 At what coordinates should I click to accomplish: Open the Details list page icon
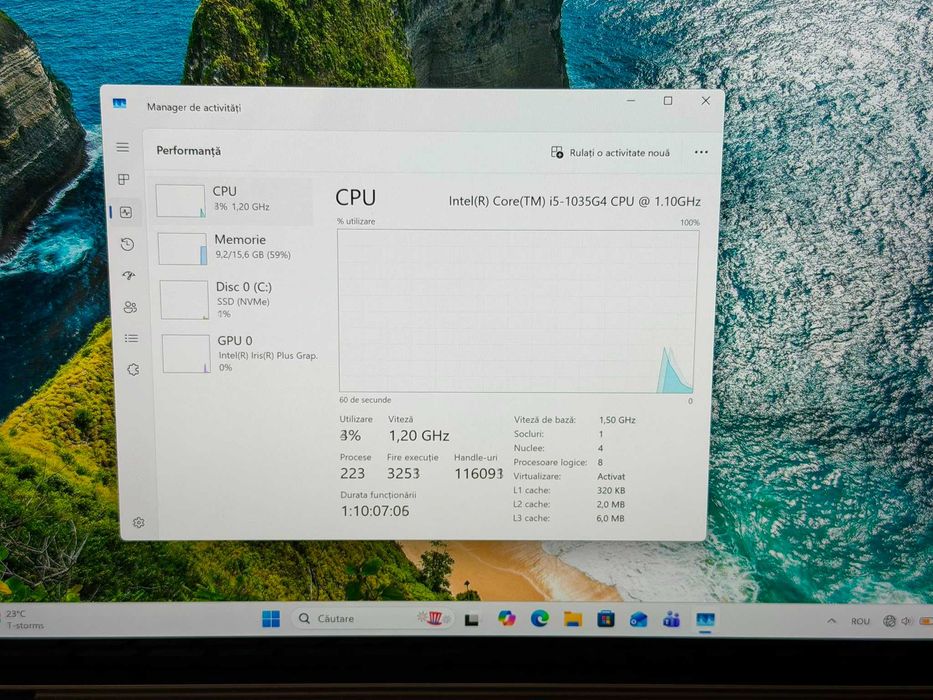132,339
